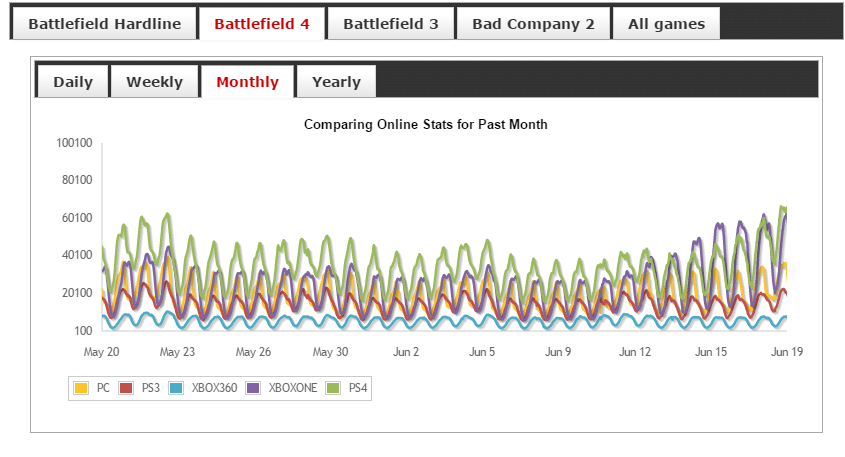Switch to the Battlefield 3 tab
This screenshot has height=457, width=845.
click(391, 24)
